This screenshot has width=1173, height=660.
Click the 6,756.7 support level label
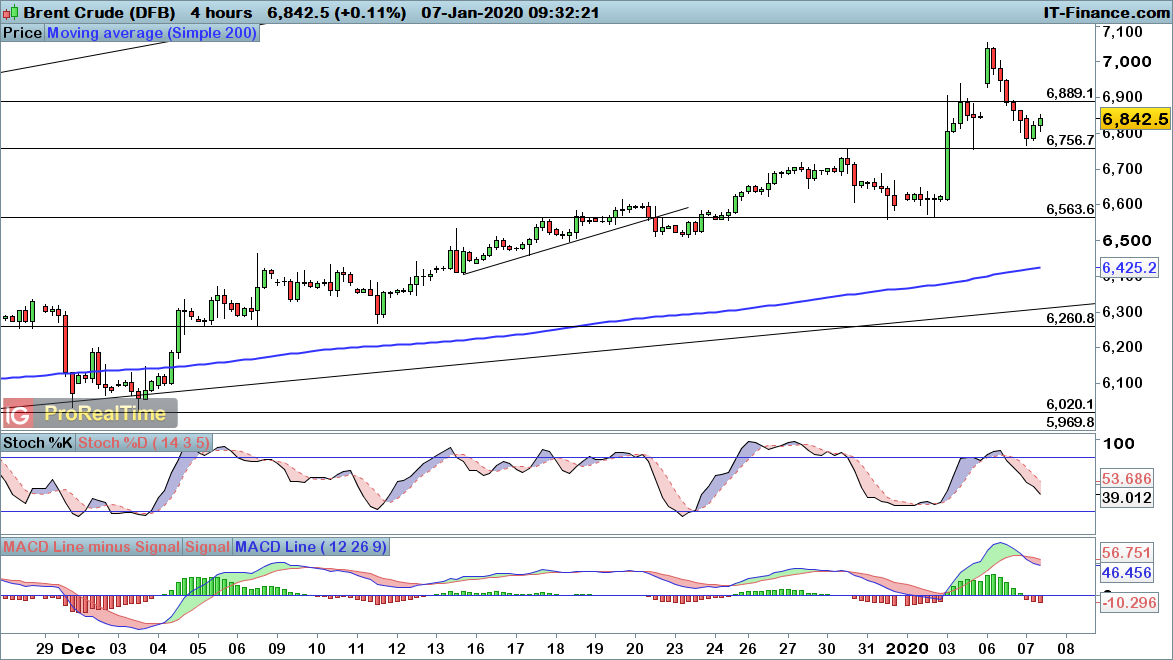click(1070, 140)
